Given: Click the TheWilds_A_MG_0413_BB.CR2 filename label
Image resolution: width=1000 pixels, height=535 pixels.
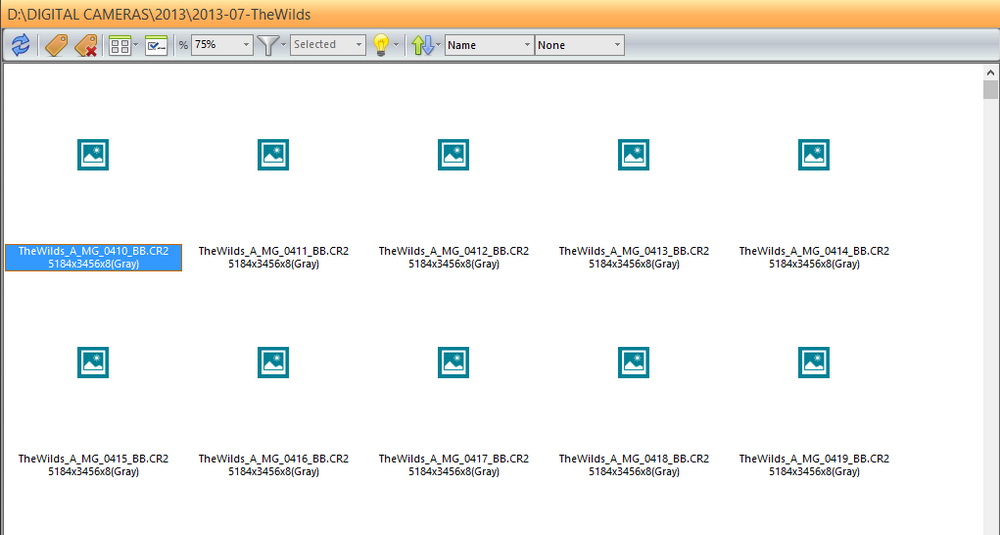Looking at the screenshot, I should click(x=634, y=251).
